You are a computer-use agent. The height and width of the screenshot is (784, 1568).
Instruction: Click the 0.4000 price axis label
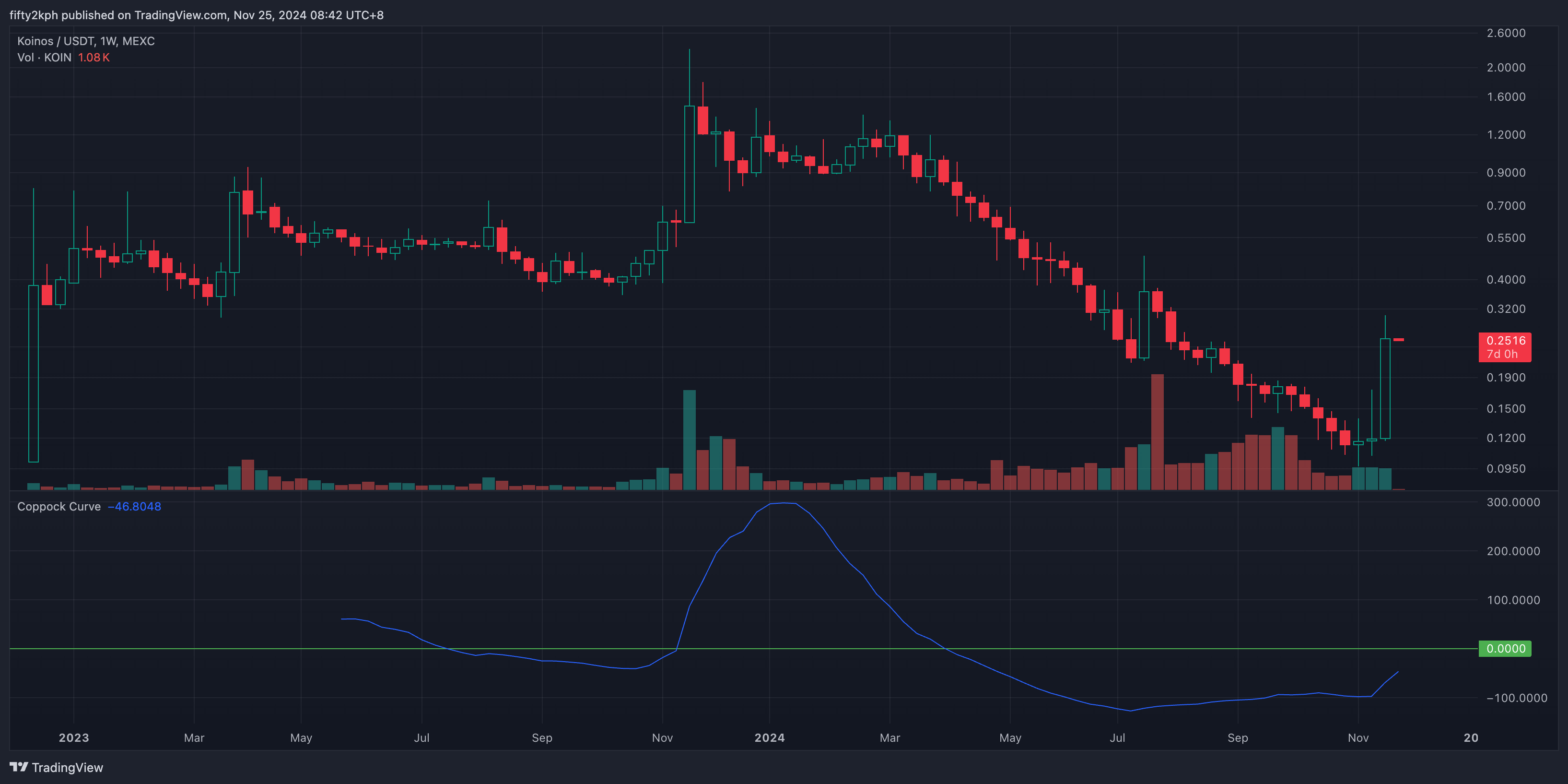(1506, 279)
